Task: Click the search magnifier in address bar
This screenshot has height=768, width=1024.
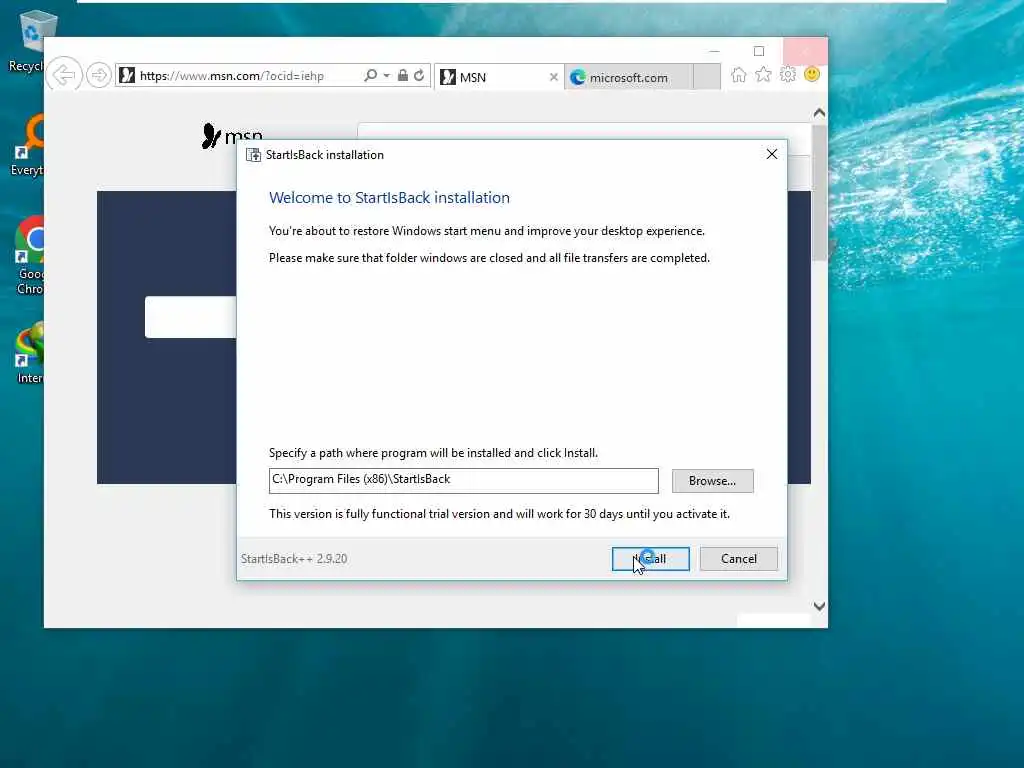Action: tap(370, 75)
